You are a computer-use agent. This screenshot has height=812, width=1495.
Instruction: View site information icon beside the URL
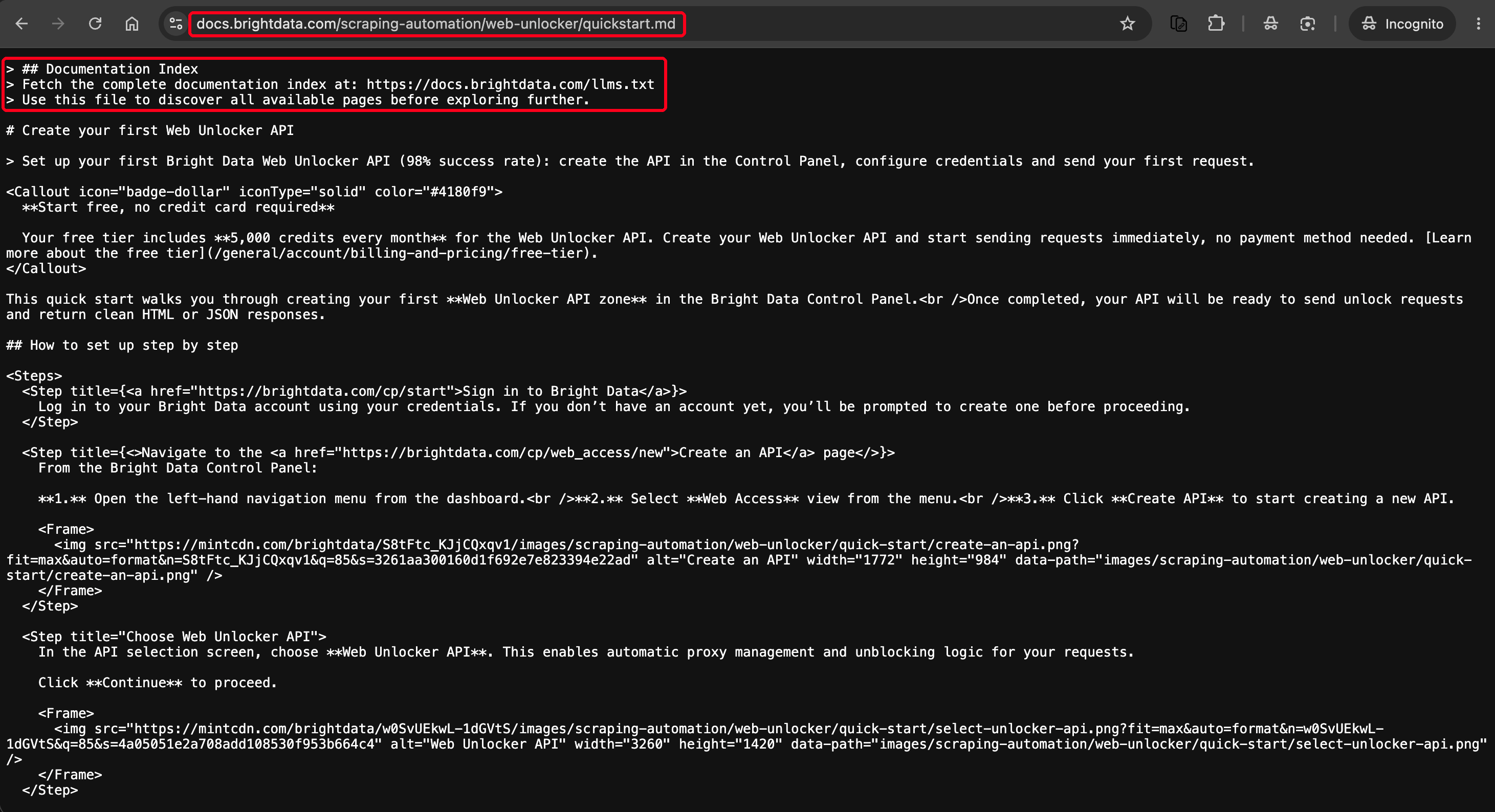(x=175, y=24)
